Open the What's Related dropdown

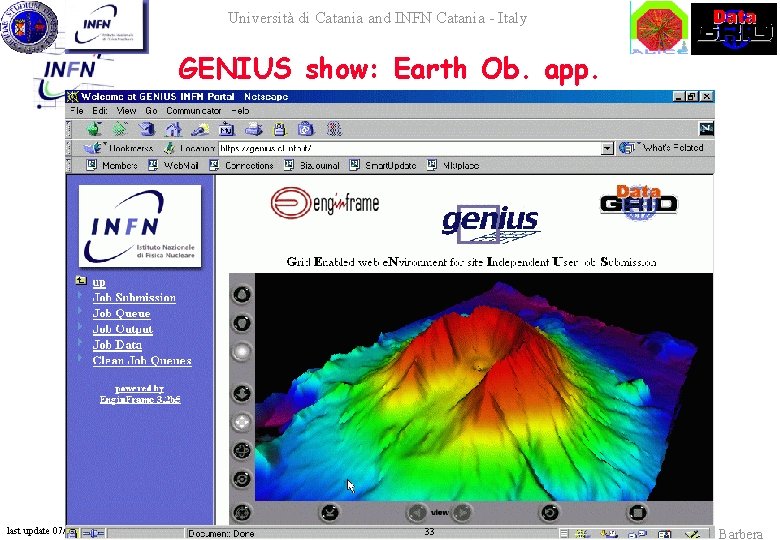point(662,148)
